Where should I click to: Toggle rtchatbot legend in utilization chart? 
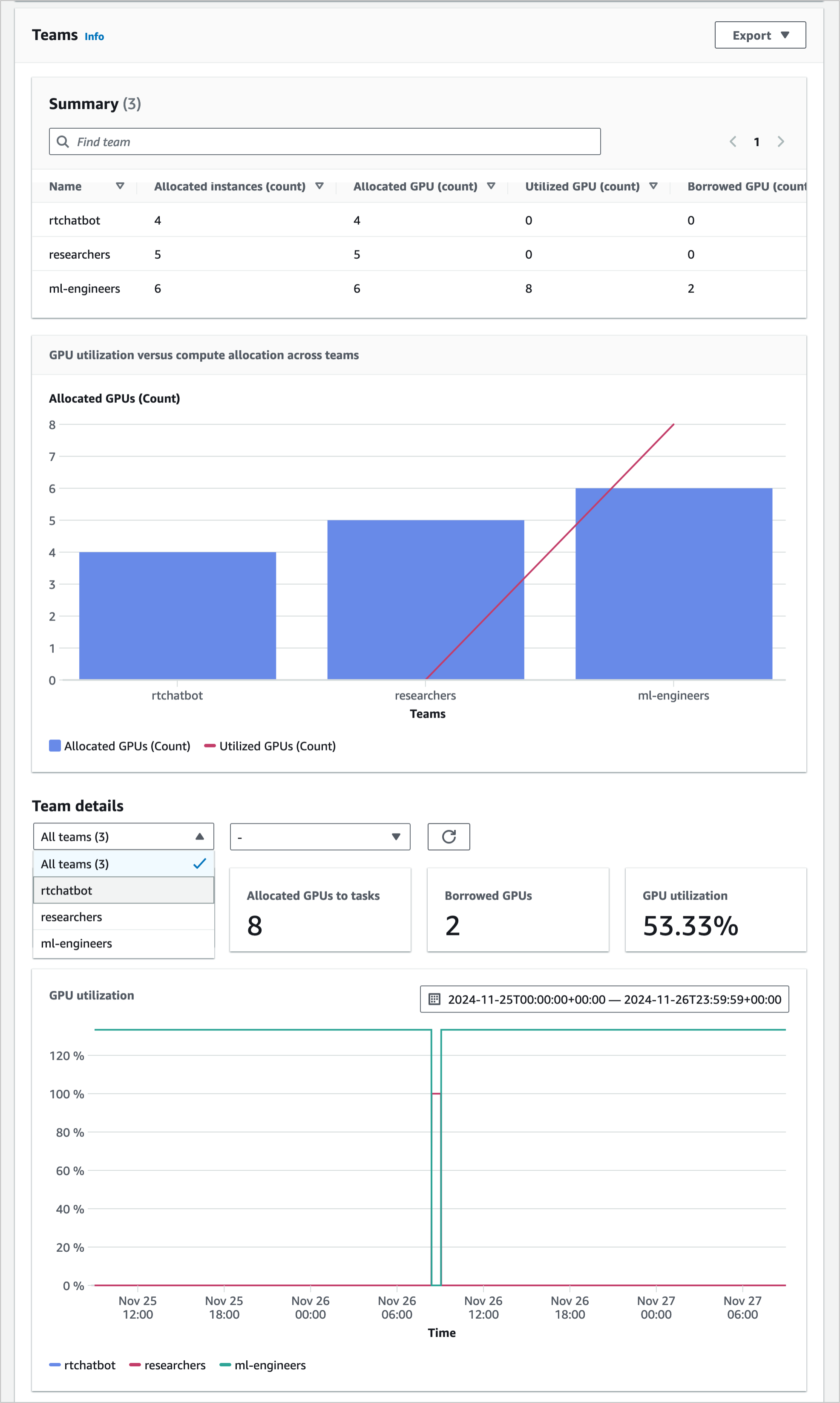coord(82,1365)
